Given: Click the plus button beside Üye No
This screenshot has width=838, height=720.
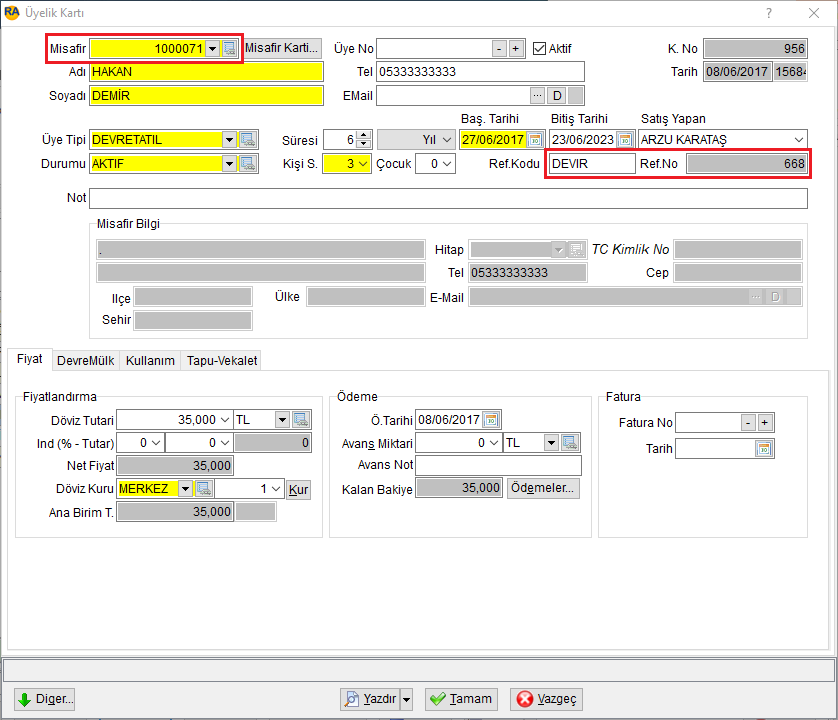Looking at the screenshot, I should click(x=516, y=49).
